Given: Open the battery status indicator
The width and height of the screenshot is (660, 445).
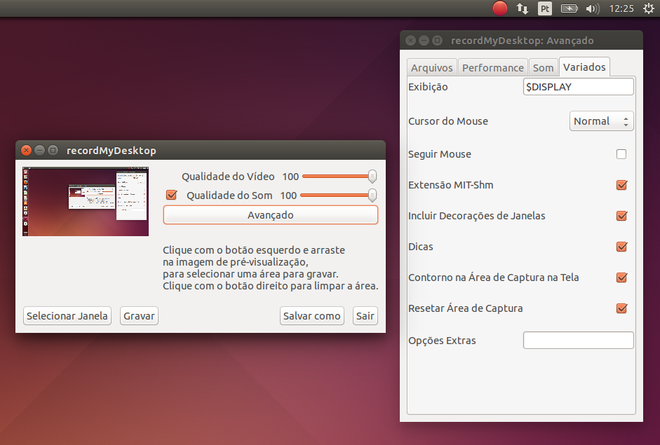Looking at the screenshot, I should tap(569, 8).
